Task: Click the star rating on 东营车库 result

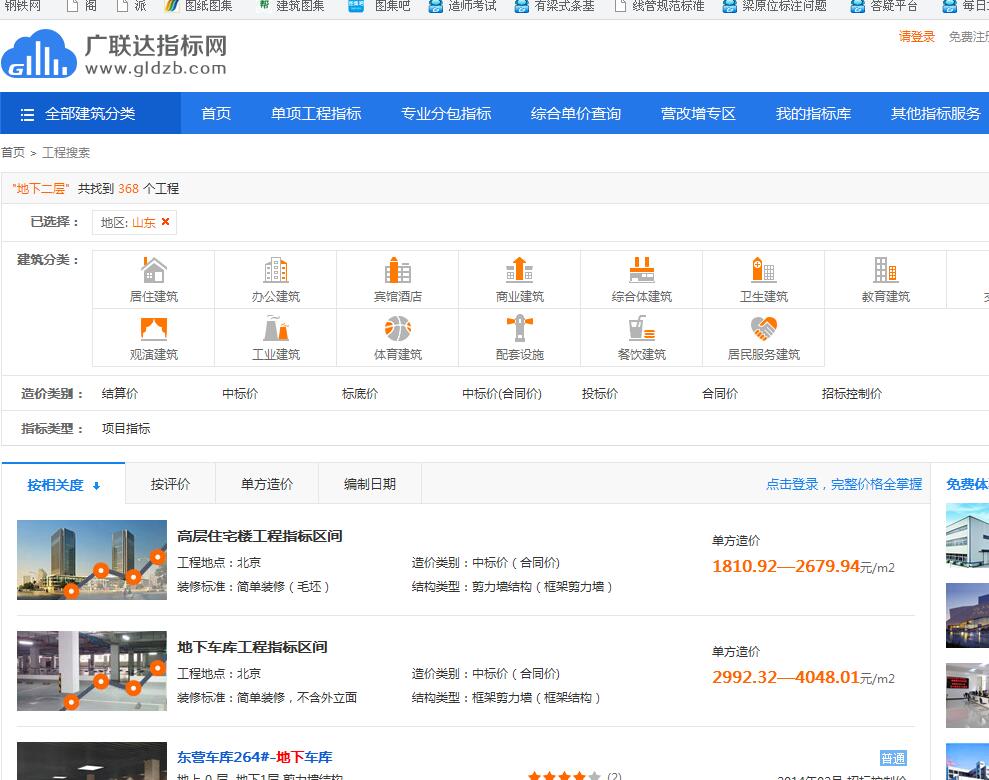Action: (564, 776)
